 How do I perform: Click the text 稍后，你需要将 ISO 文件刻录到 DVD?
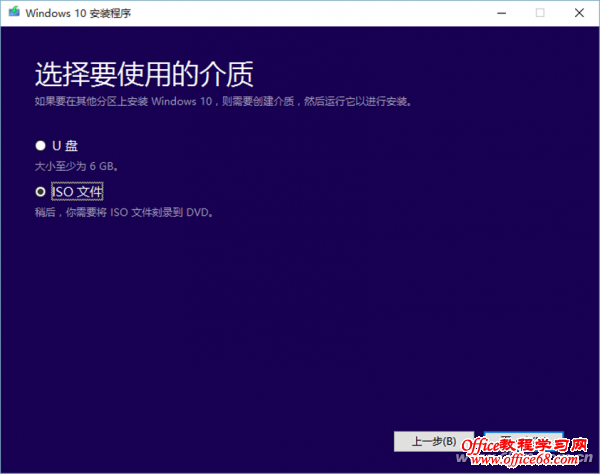[124, 212]
